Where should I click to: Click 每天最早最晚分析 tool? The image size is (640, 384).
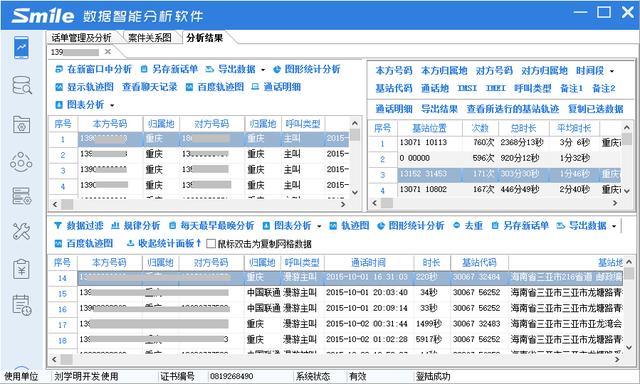pyautogui.click(x=211, y=226)
